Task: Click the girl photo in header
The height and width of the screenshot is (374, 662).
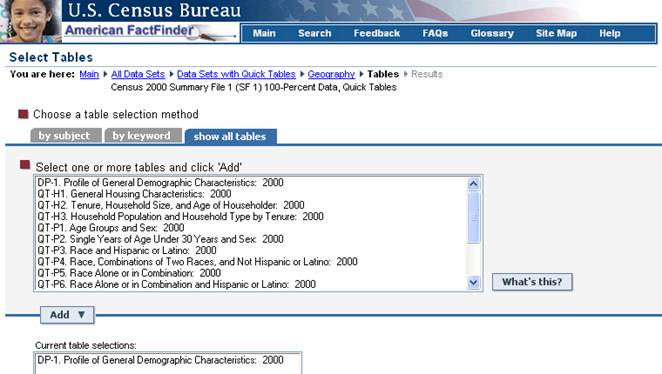Action: (30, 21)
